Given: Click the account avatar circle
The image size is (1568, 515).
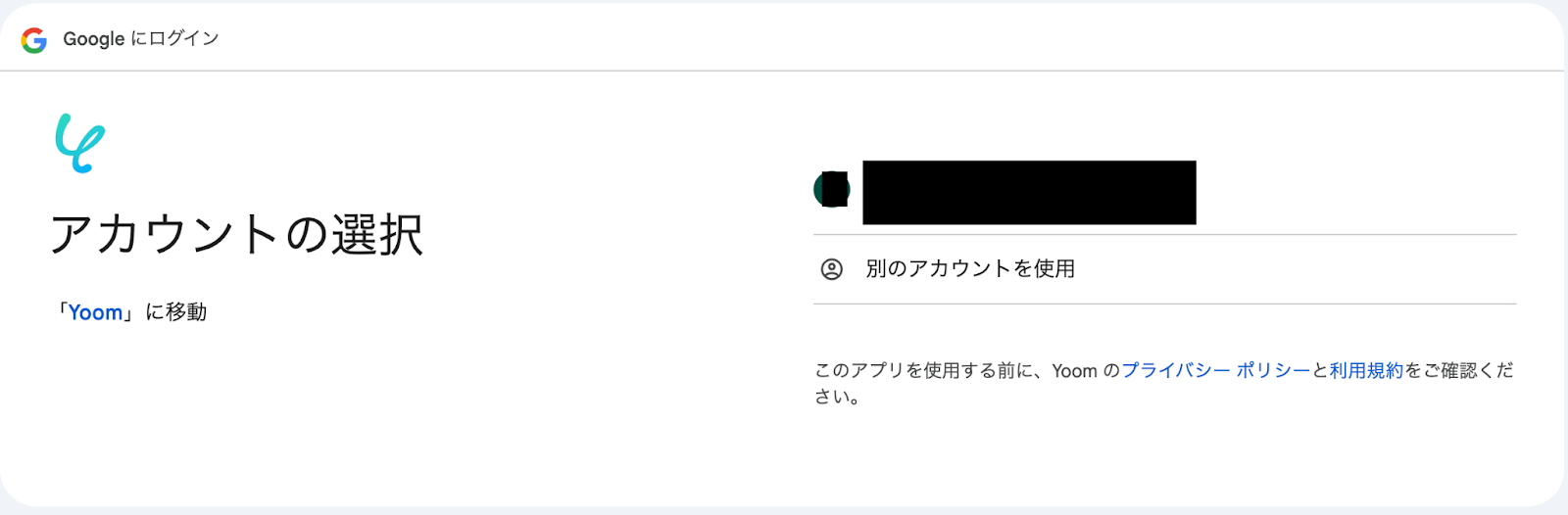Looking at the screenshot, I should tap(831, 189).
